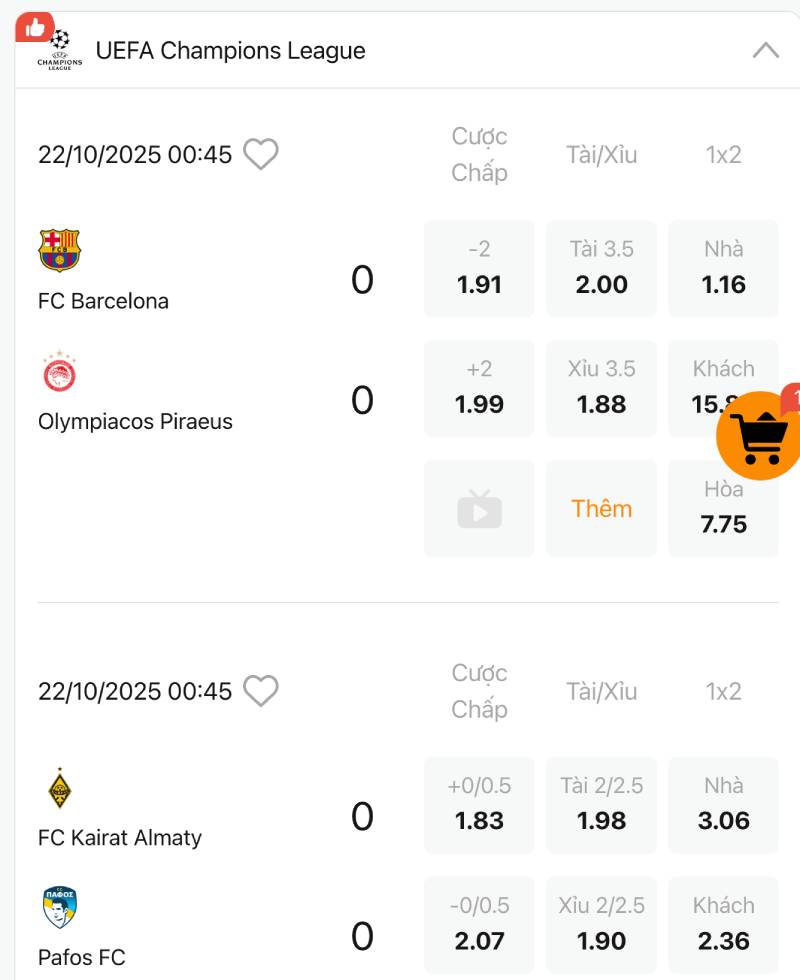Click the FC Kairat Almaty crest

click(60, 788)
